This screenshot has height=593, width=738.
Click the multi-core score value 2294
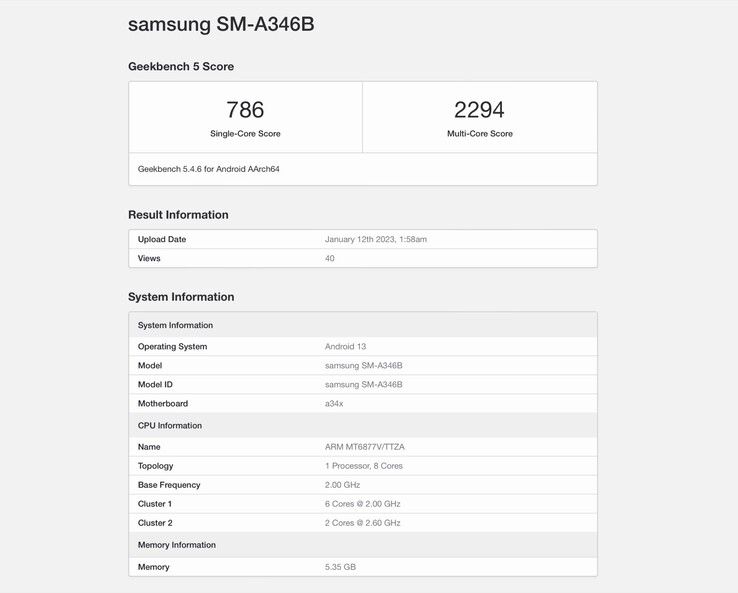(479, 109)
